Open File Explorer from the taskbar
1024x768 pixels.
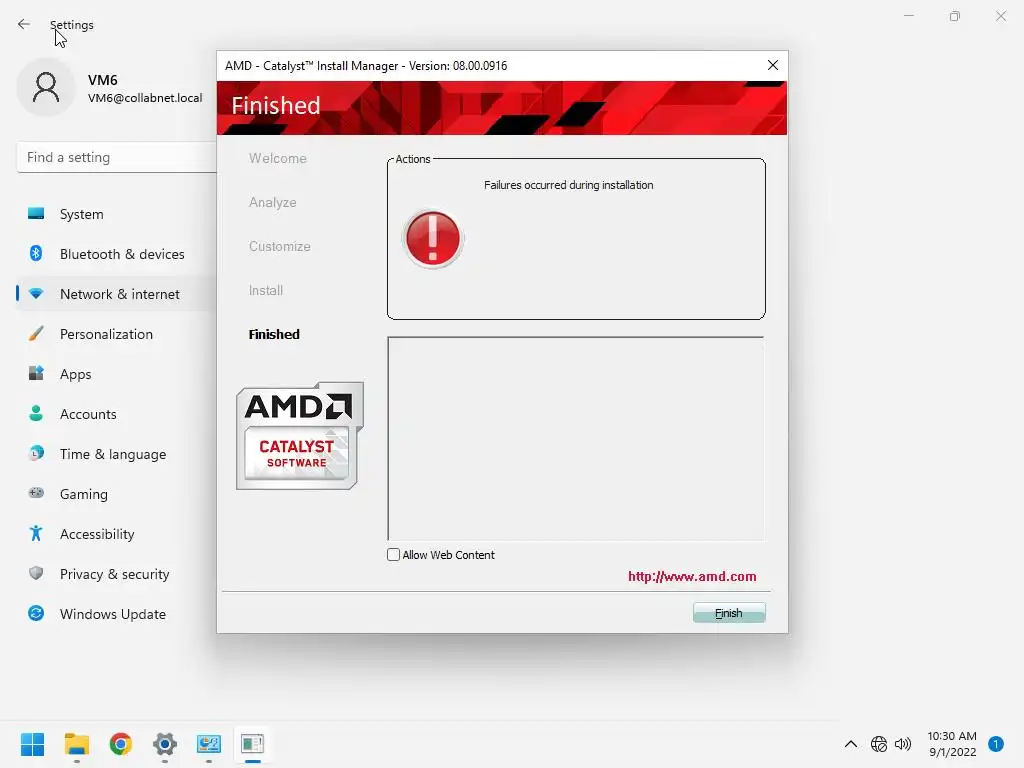pyautogui.click(x=77, y=744)
